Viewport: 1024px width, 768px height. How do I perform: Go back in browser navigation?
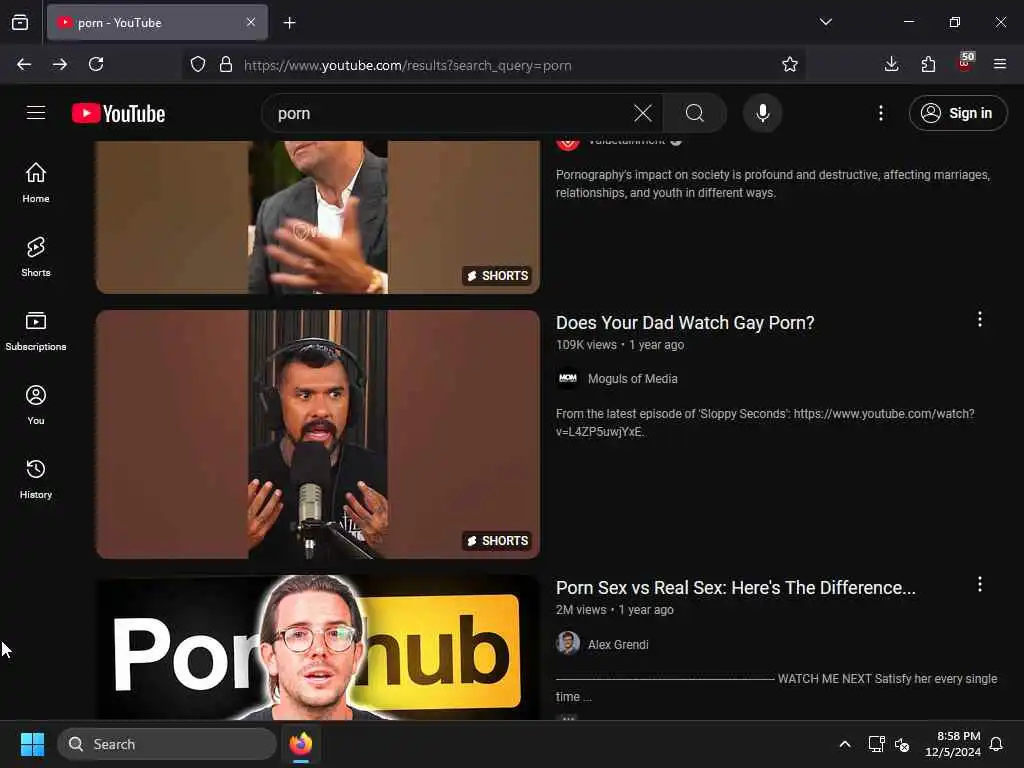[24, 65]
